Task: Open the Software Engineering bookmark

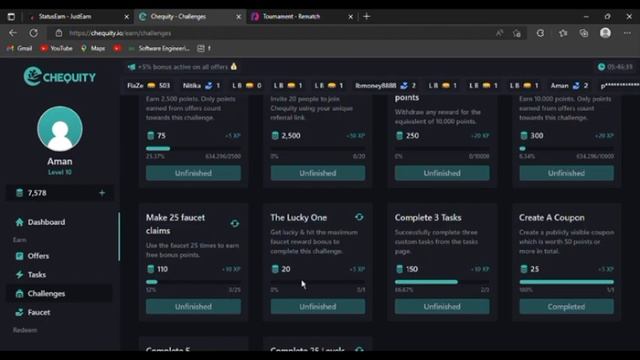Action: pos(159,48)
